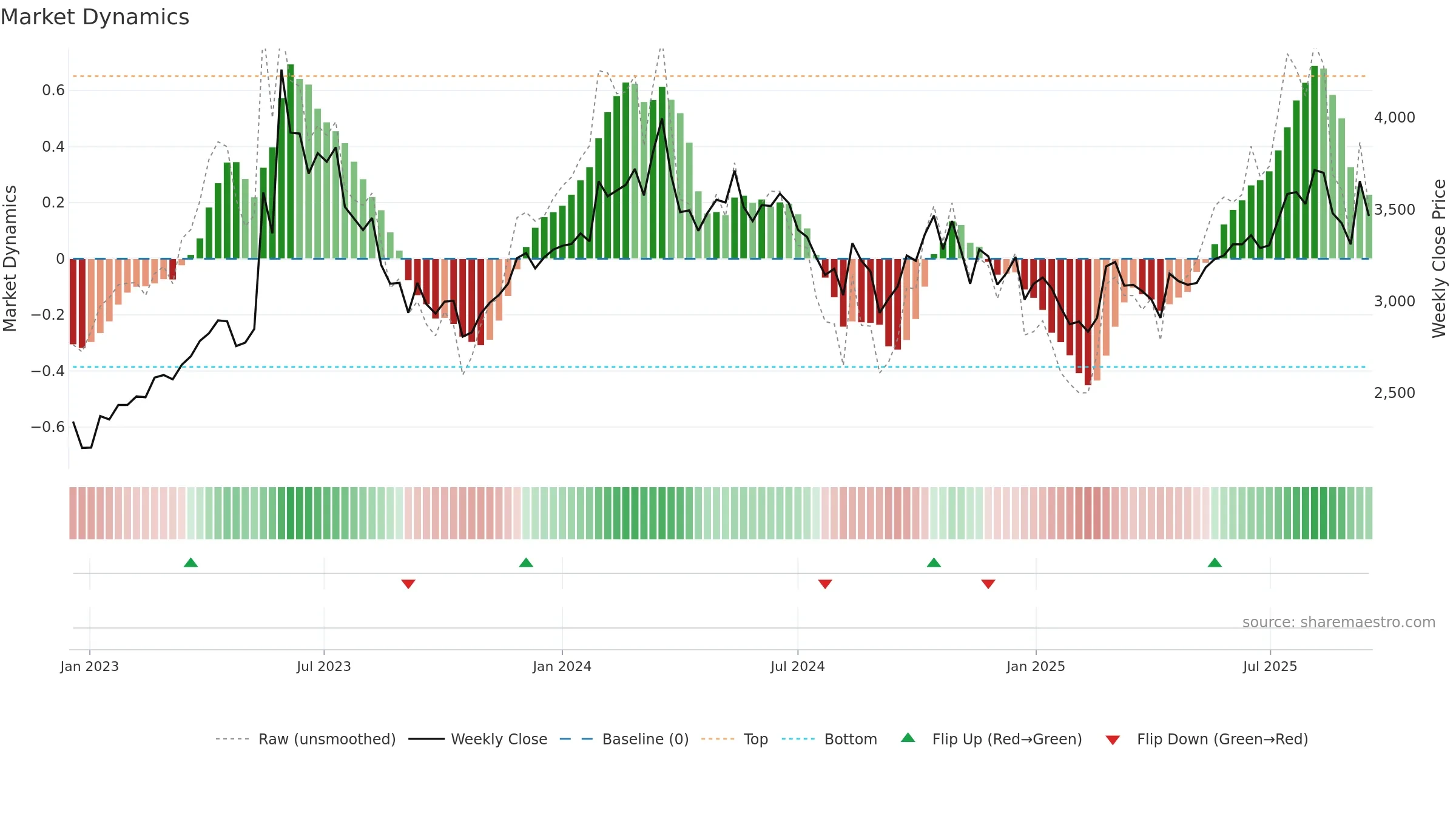Click the Weekly Close Price axis title

tap(1439, 258)
